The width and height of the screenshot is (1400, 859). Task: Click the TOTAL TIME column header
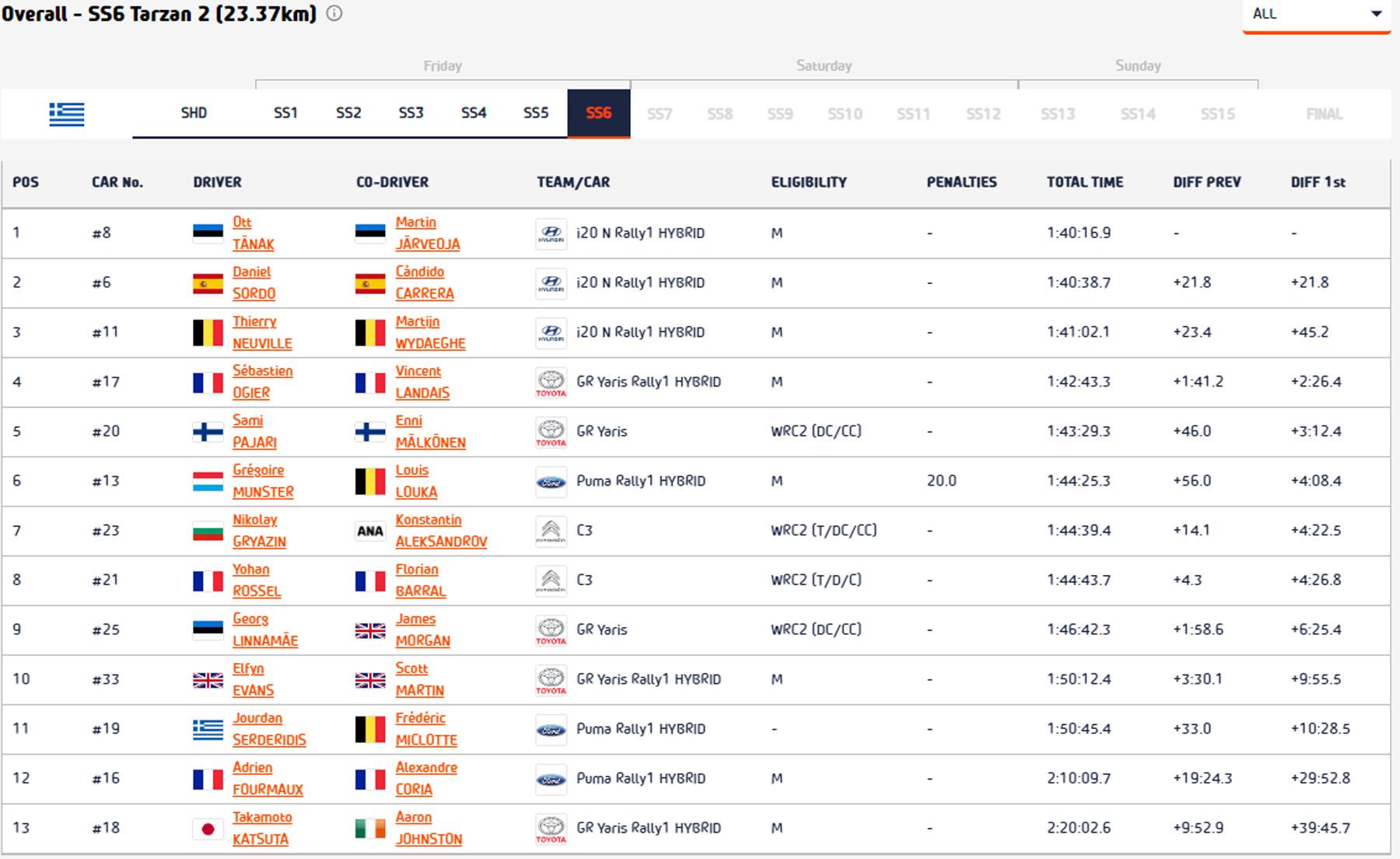(x=1084, y=182)
